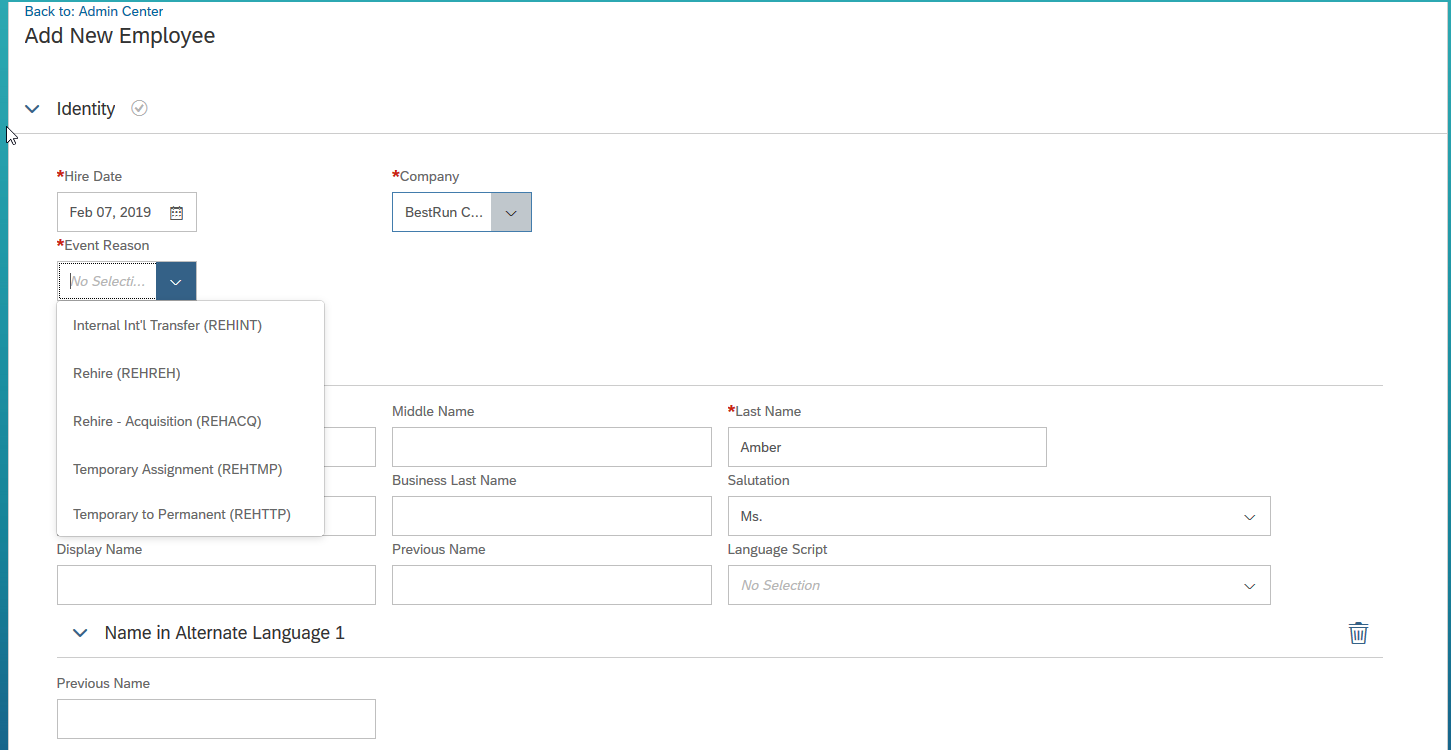Click the Company field showing BestRun
The height and width of the screenshot is (750, 1451).
pos(442,212)
